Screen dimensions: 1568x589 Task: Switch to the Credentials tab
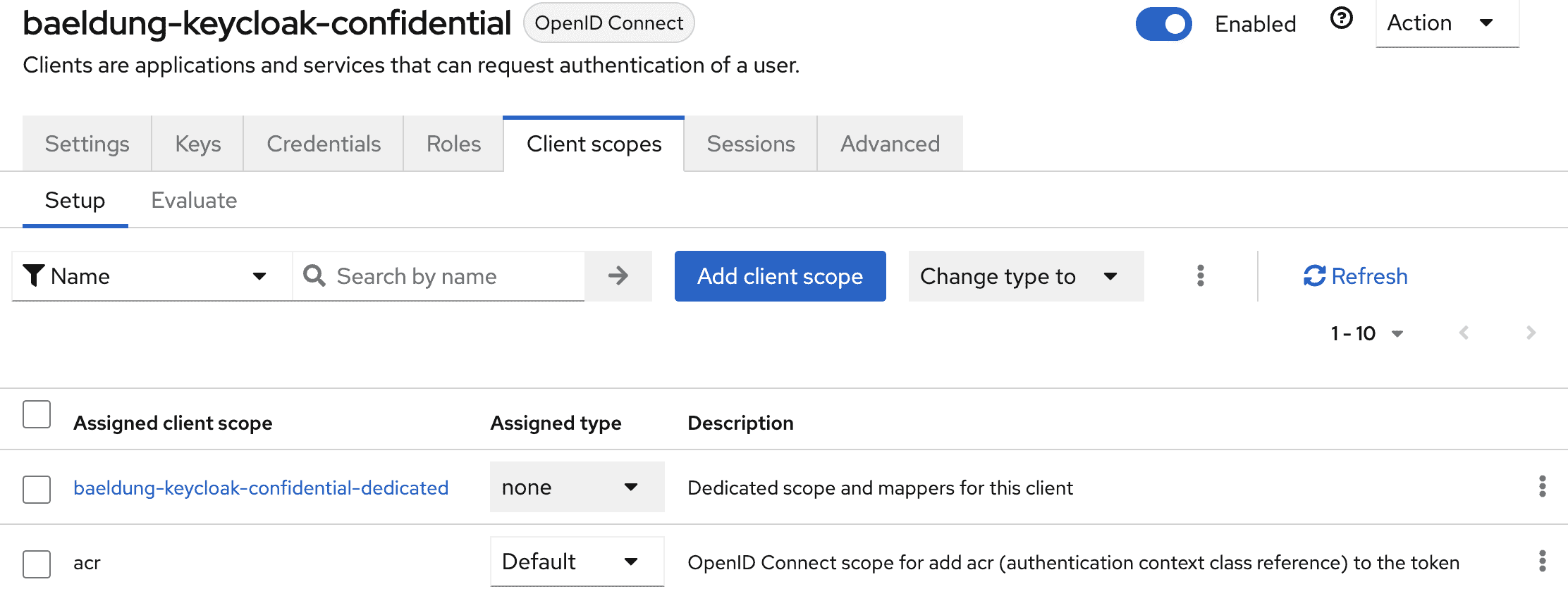tap(324, 144)
